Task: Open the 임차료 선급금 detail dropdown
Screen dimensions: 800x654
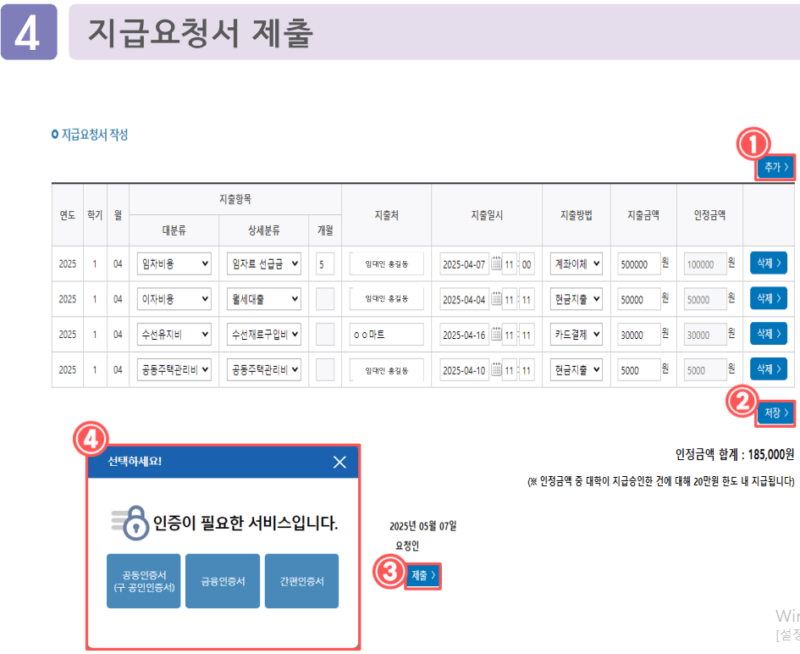Action: click(x=264, y=264)
